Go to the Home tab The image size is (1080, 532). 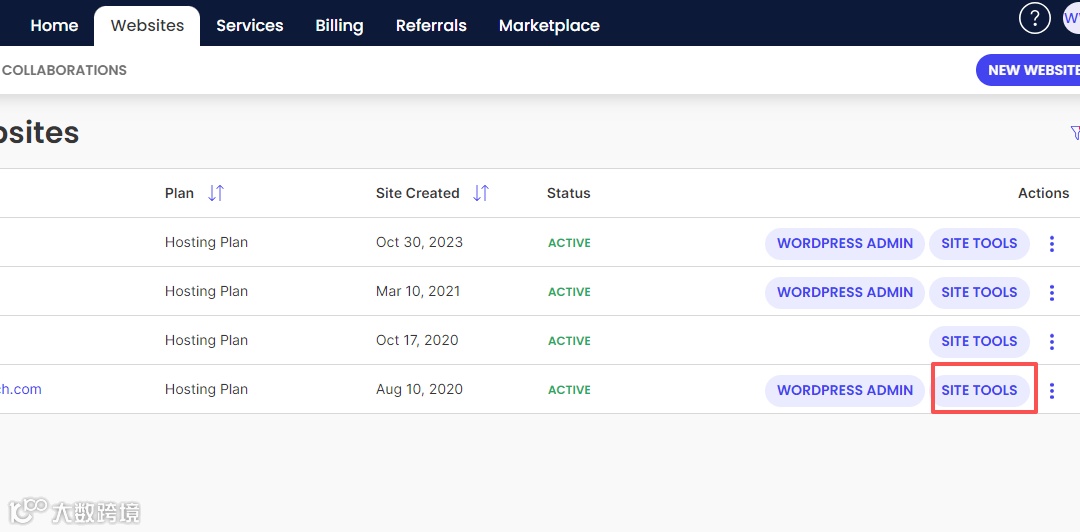coord(54,26)
